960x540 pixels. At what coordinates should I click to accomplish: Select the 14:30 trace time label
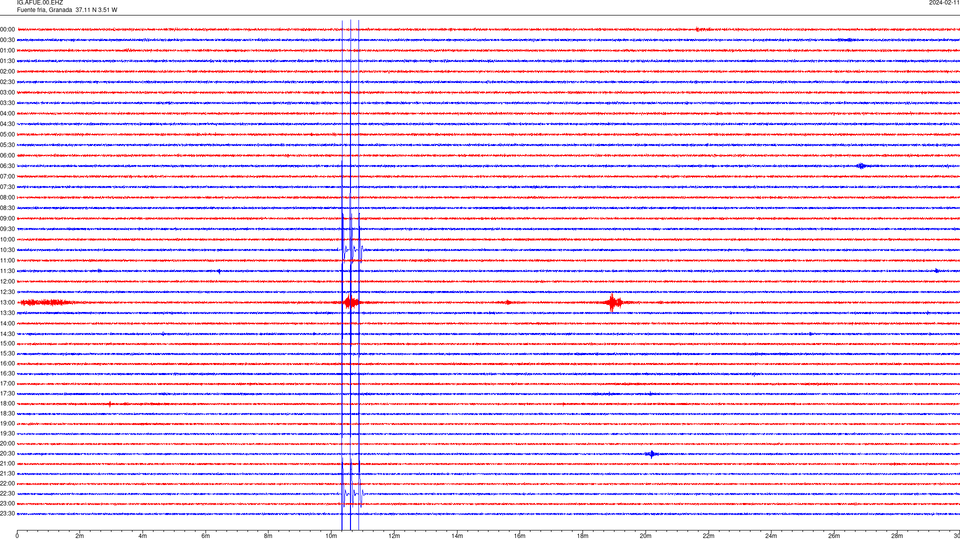[x=7, y=334]
